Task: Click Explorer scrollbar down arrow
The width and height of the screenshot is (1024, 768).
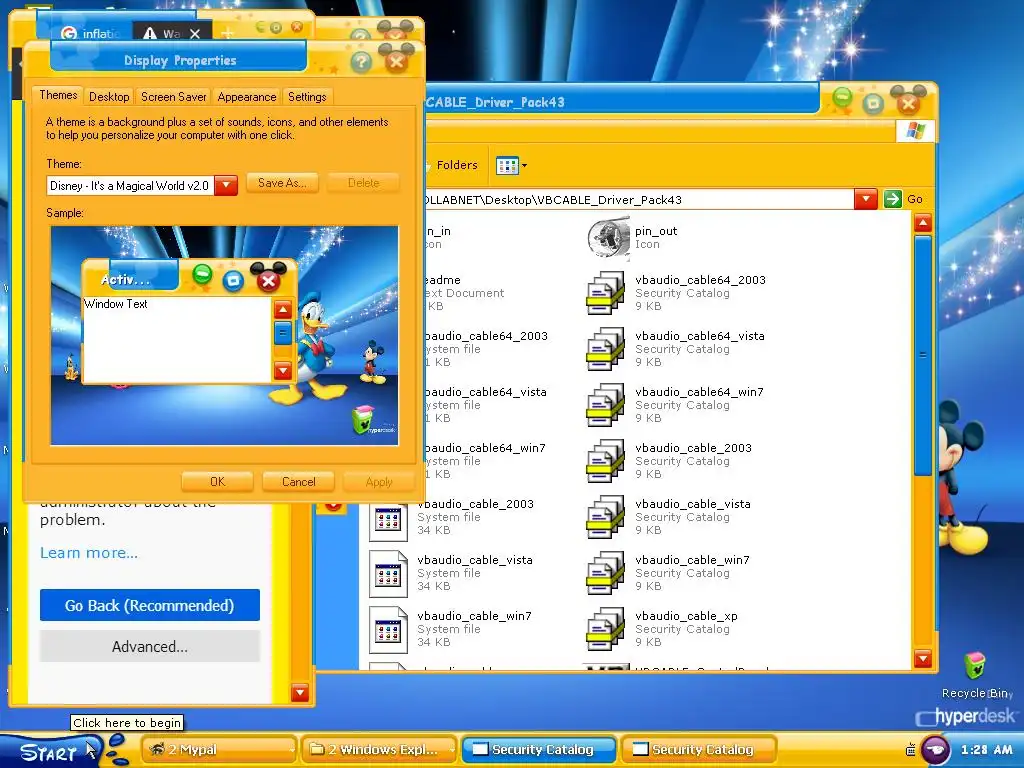Action: pyautogui.click(x=923, y=658)
